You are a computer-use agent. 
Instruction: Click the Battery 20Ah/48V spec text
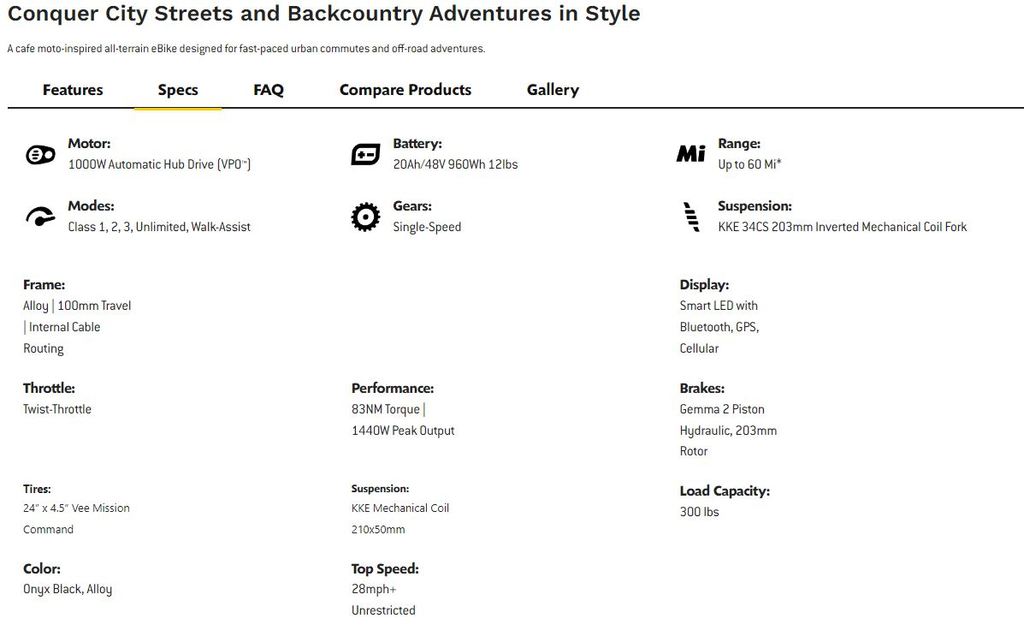tap(455, 164)
